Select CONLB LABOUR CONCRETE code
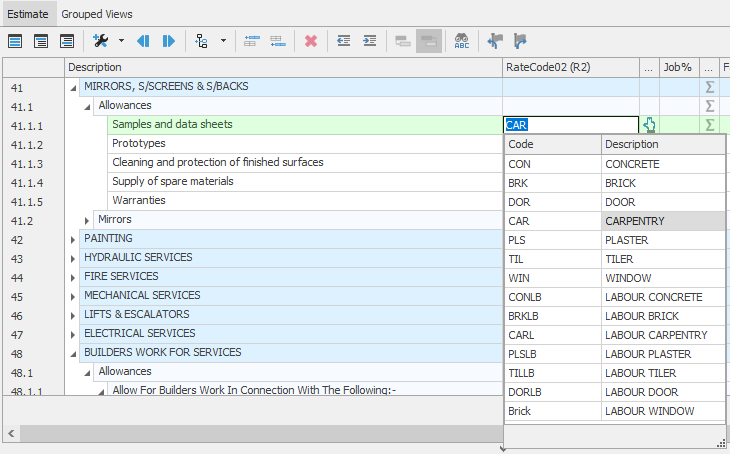Viewport: 730px width, 454px height. coord(615,297)
